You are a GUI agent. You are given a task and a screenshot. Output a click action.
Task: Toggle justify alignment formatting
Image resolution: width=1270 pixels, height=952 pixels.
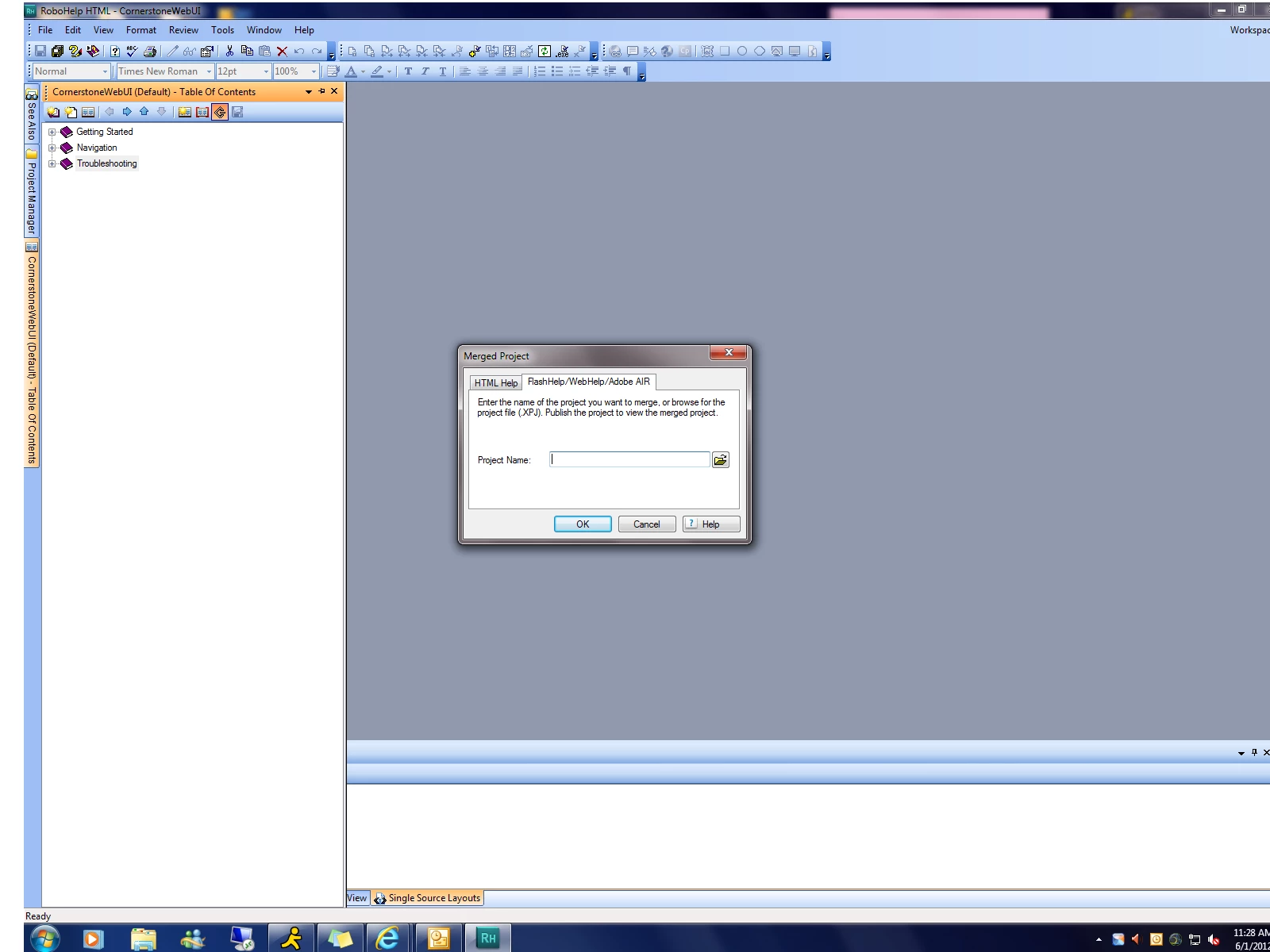pyautogui.click(x=518, y=71)
